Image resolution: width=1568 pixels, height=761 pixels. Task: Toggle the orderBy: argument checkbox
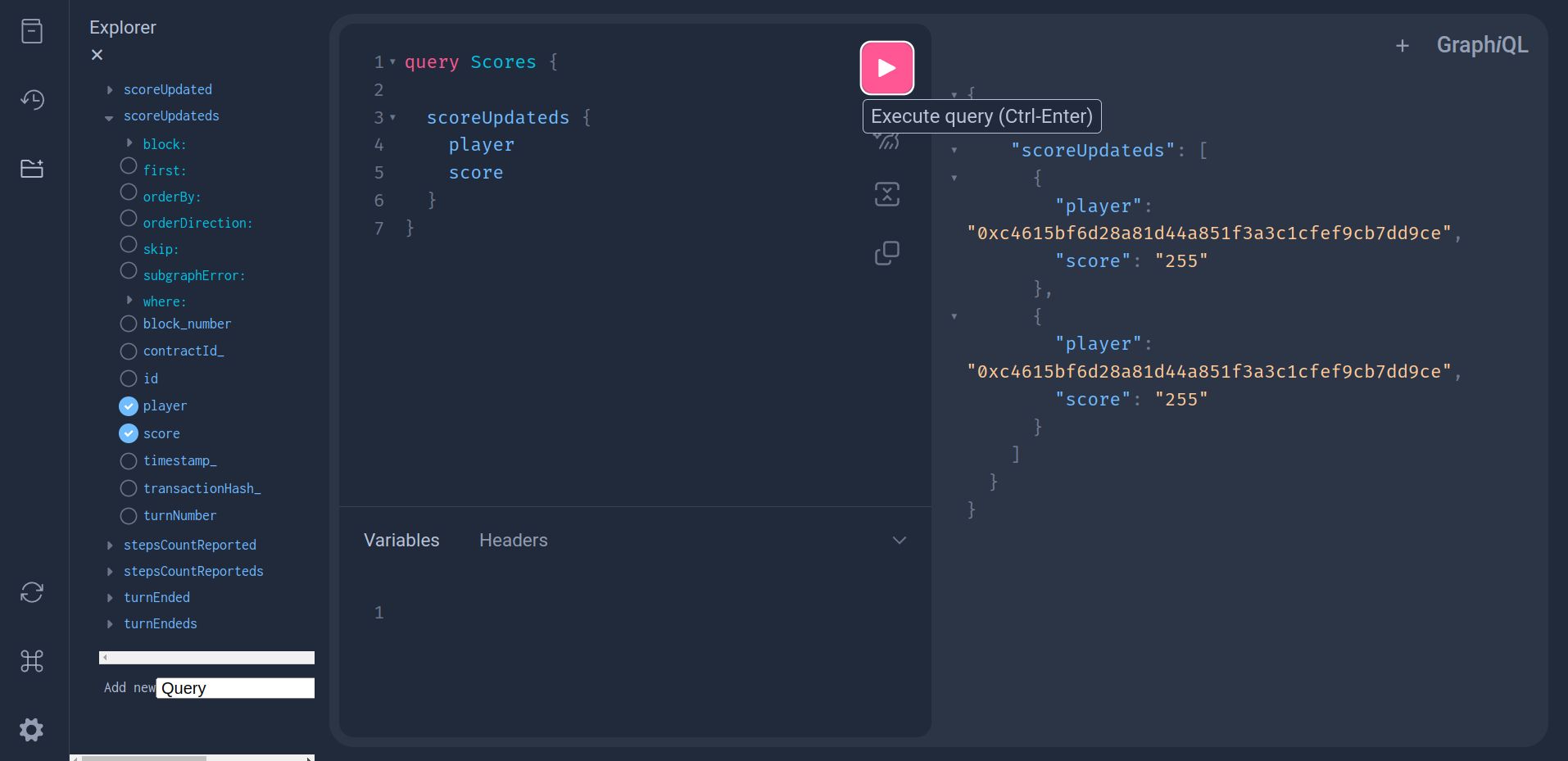pos(129,192)
